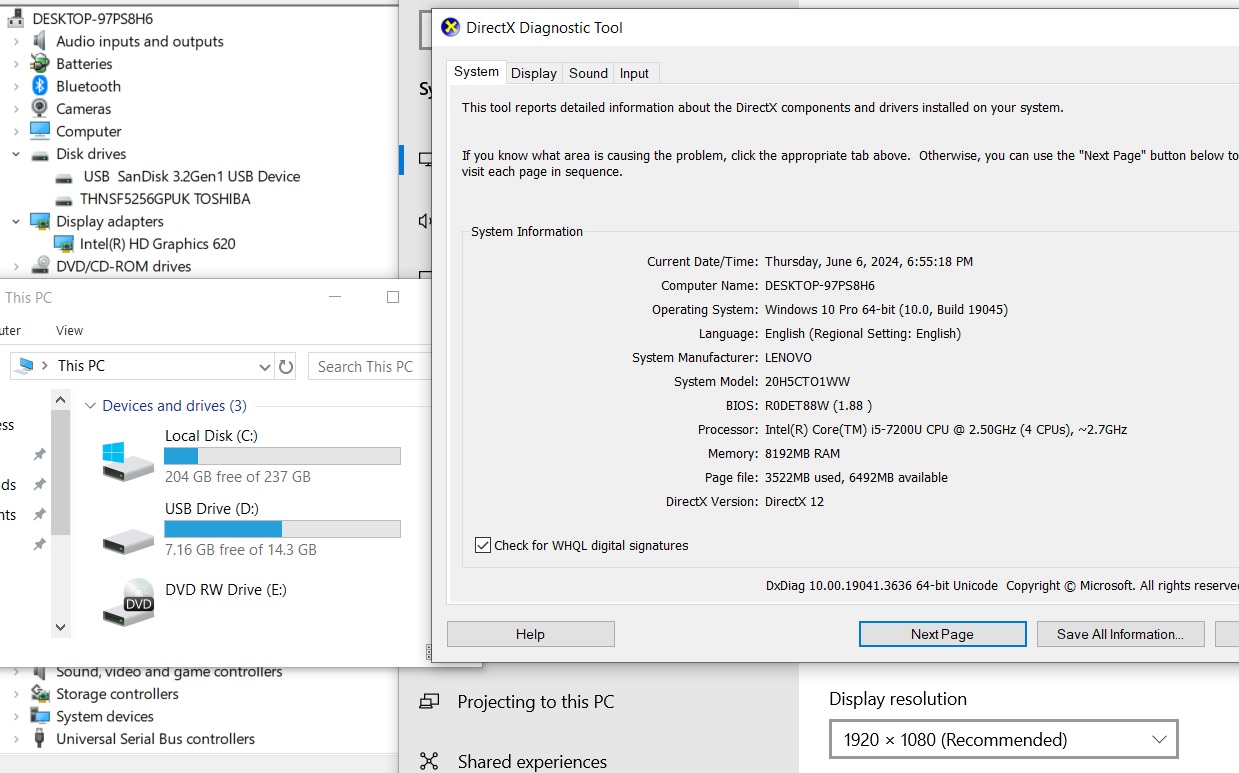This screenshot has height=773, width=1239.
Task: Expand the Batteries category
Action: point(16,64)
